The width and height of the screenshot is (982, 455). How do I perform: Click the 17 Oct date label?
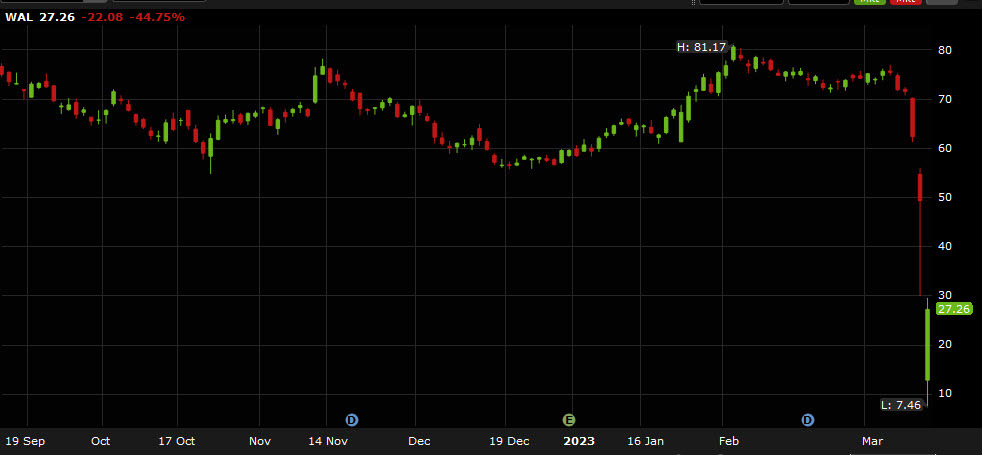pos(178,440)
